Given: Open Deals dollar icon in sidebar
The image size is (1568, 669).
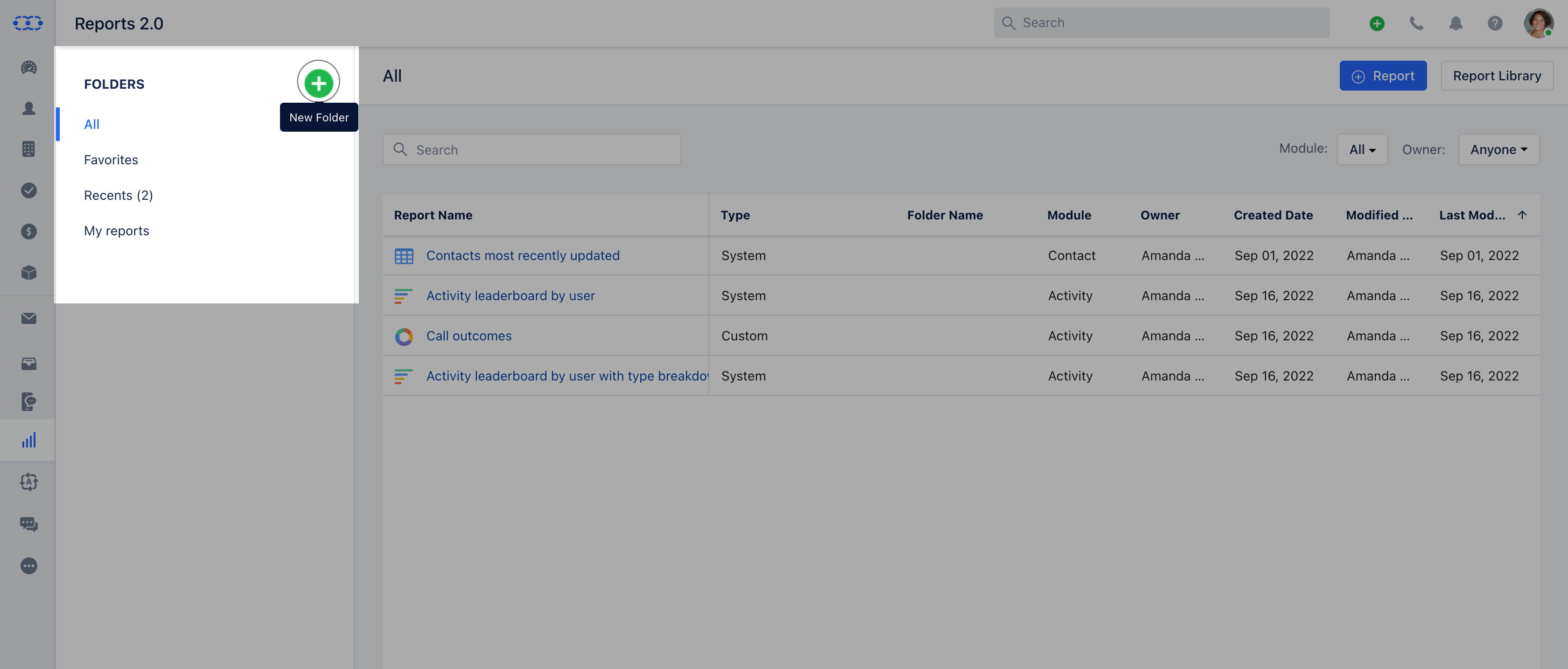Looking at the screenshot, I should coord(28,231).
